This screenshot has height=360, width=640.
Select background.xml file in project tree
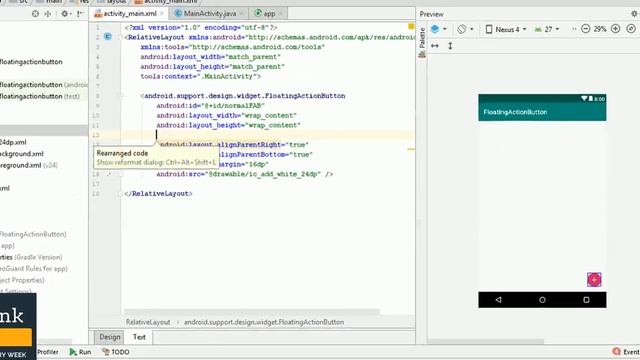point(22,154)
